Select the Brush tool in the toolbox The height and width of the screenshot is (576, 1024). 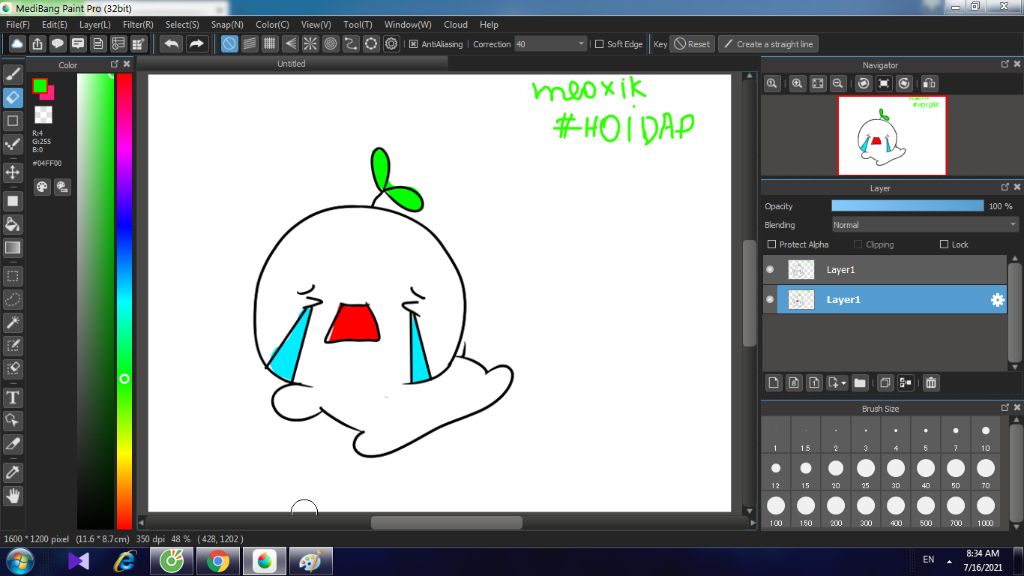(x=13, y=73)
